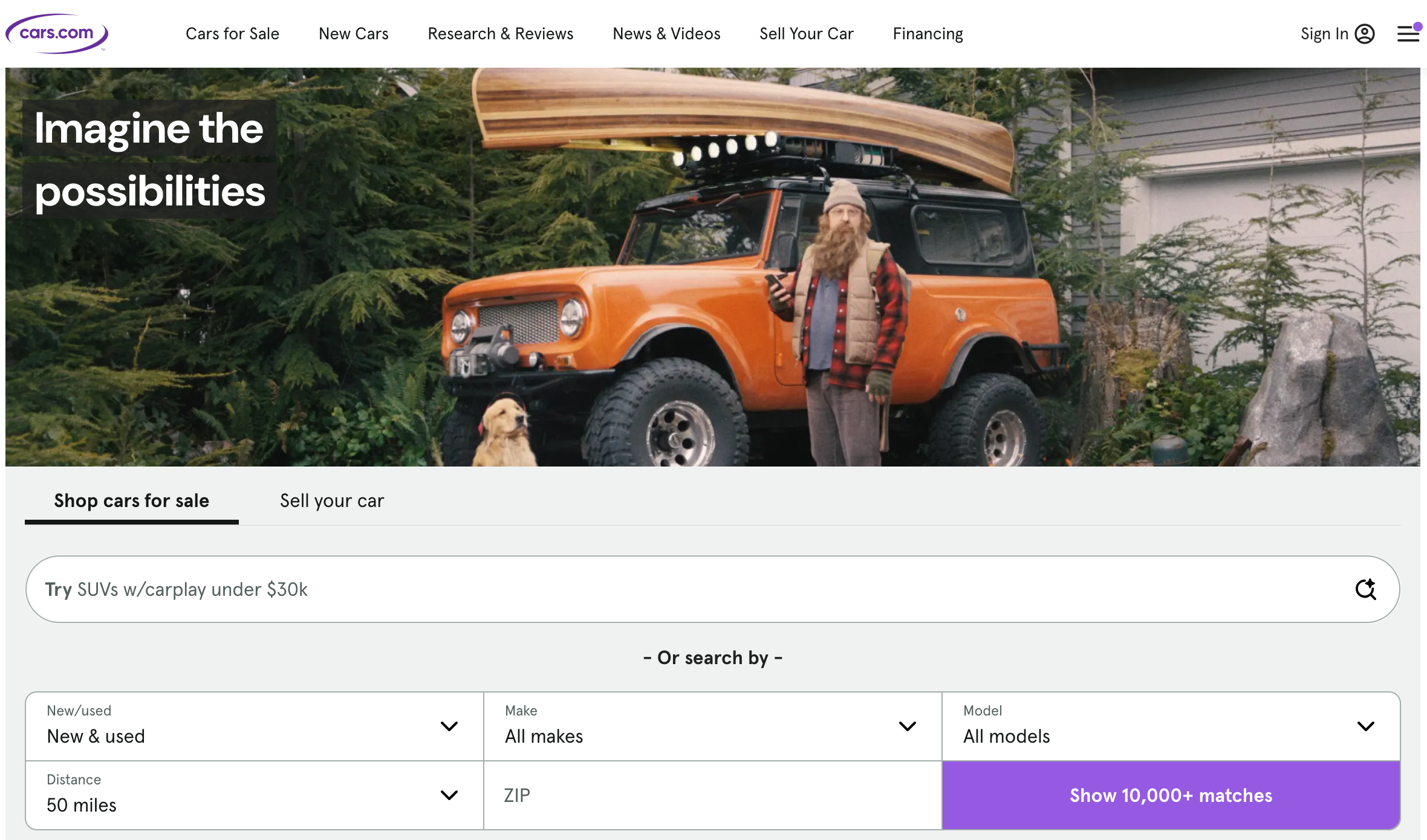Expand the Distance dropdown
1427x840 pixels.
(254, 795)
